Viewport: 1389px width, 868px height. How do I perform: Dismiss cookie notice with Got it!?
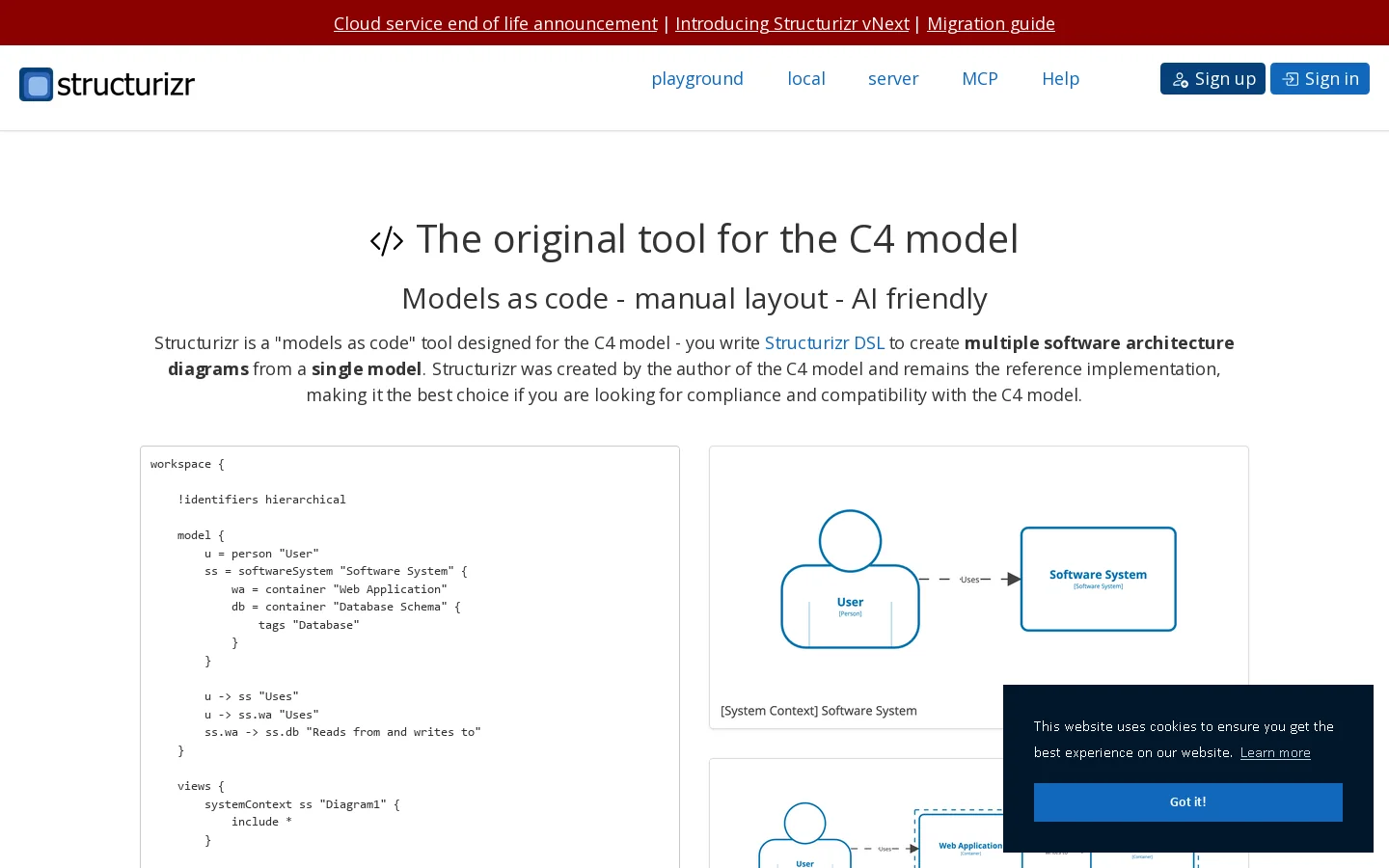(1188, 802)
